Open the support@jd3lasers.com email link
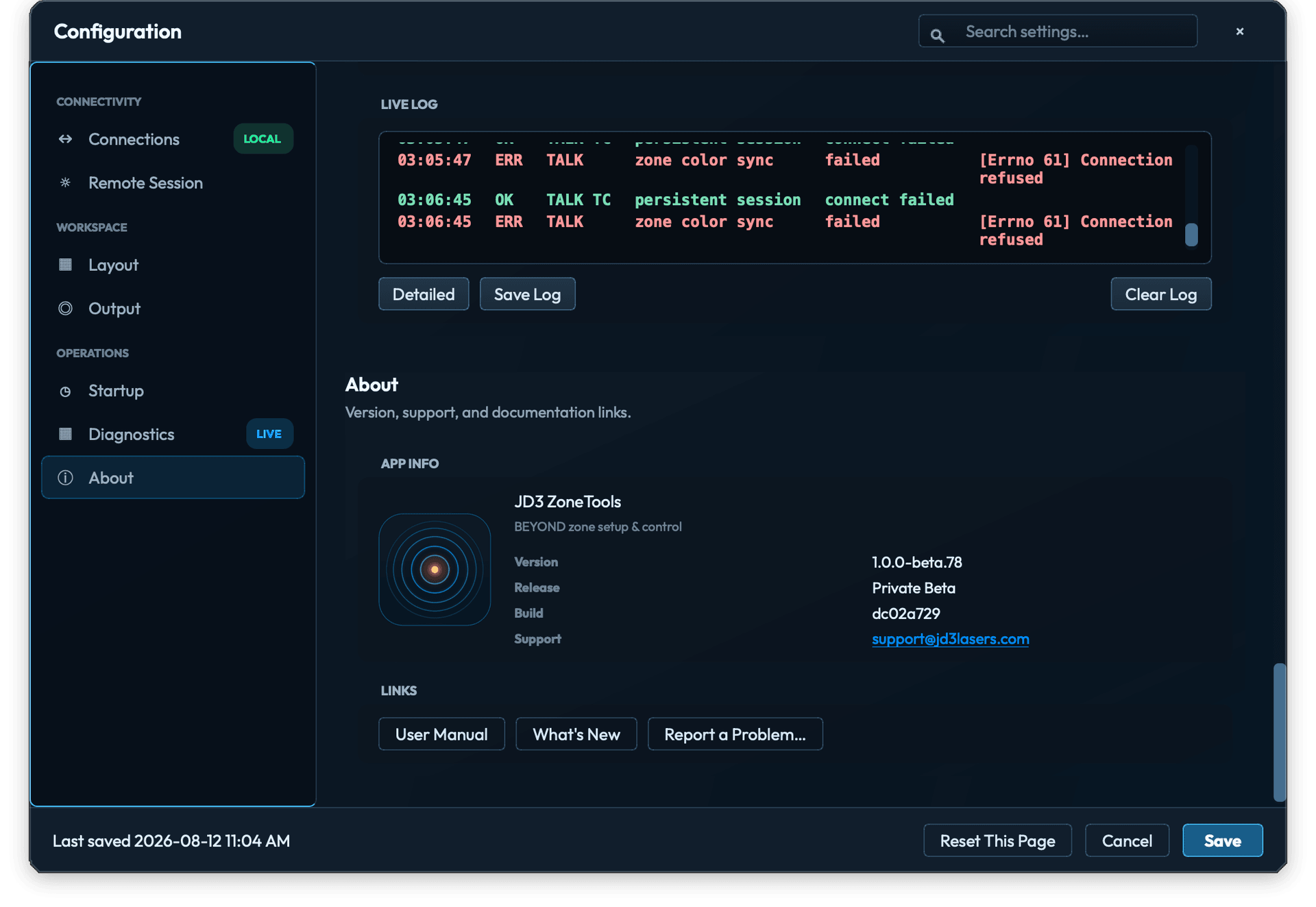 click(950, 639)
